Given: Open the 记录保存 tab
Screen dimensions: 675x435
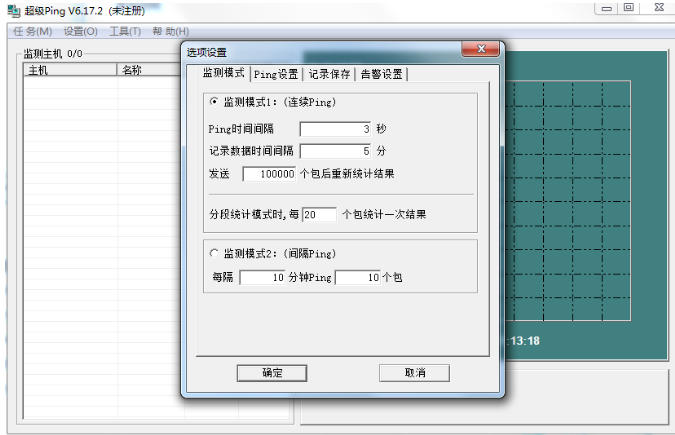Looking at the screenshot, I should [329, 74].
